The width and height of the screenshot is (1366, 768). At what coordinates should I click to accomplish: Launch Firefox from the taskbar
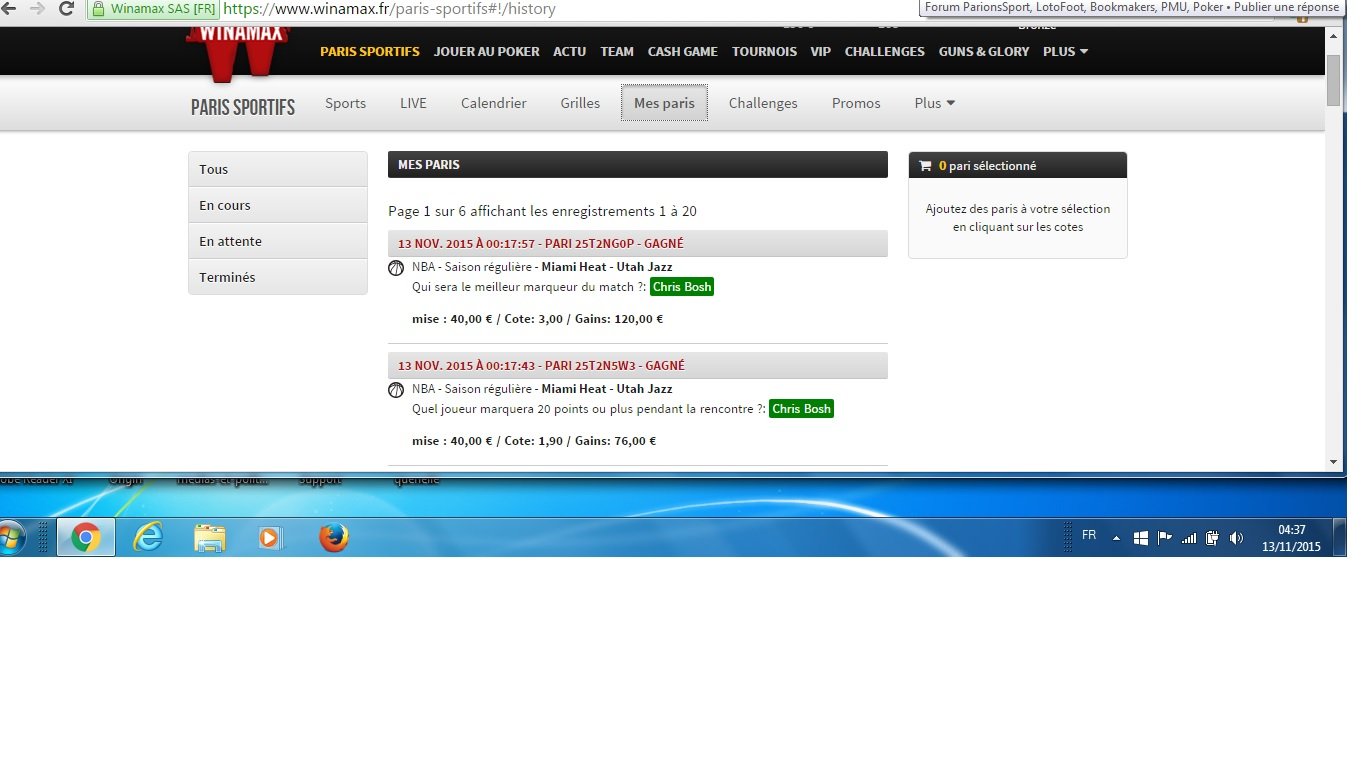334,538
